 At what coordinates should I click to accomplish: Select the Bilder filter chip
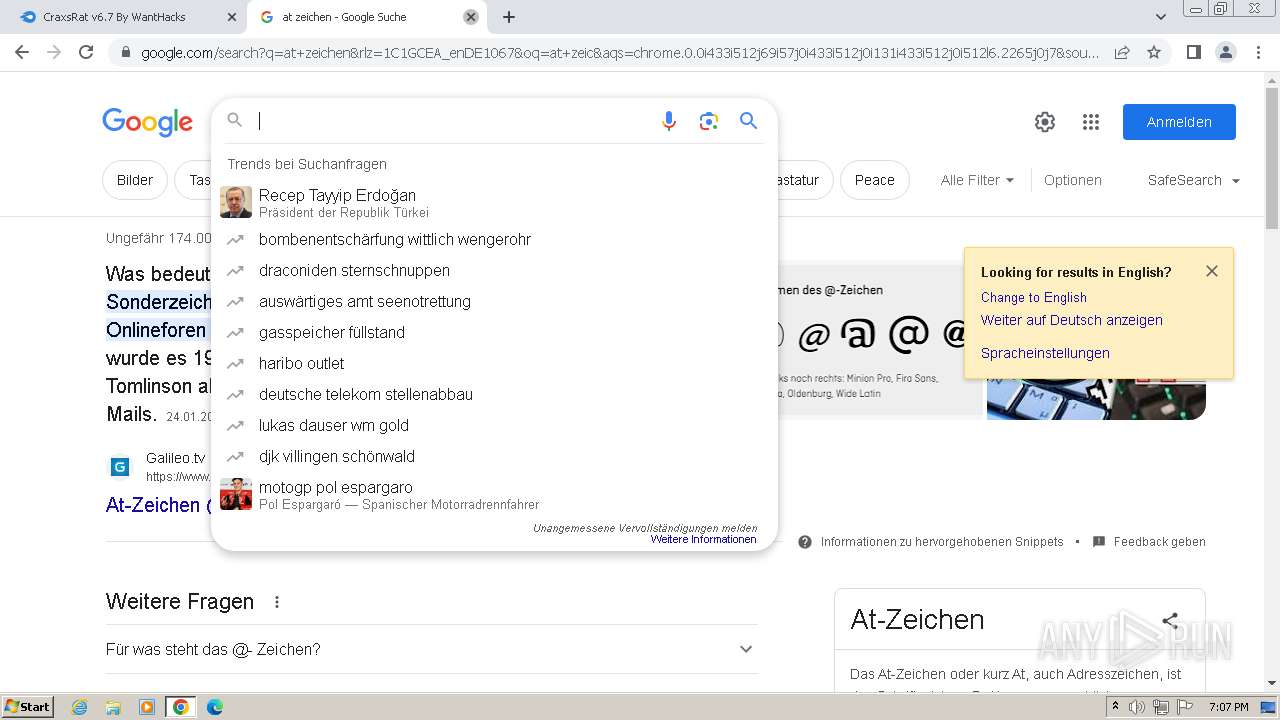point(135,180)
